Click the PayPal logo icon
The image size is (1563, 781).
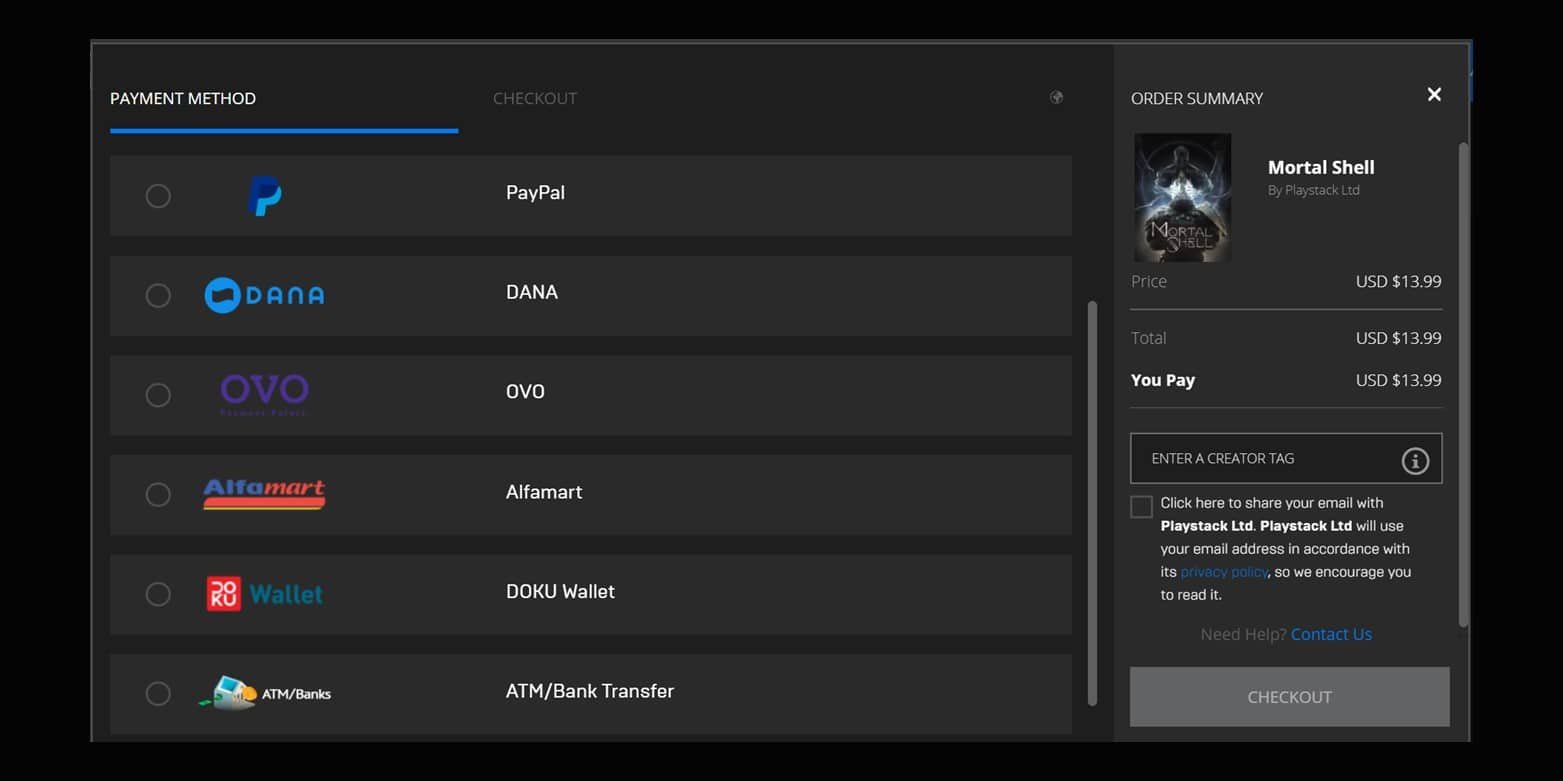[264, 196]
